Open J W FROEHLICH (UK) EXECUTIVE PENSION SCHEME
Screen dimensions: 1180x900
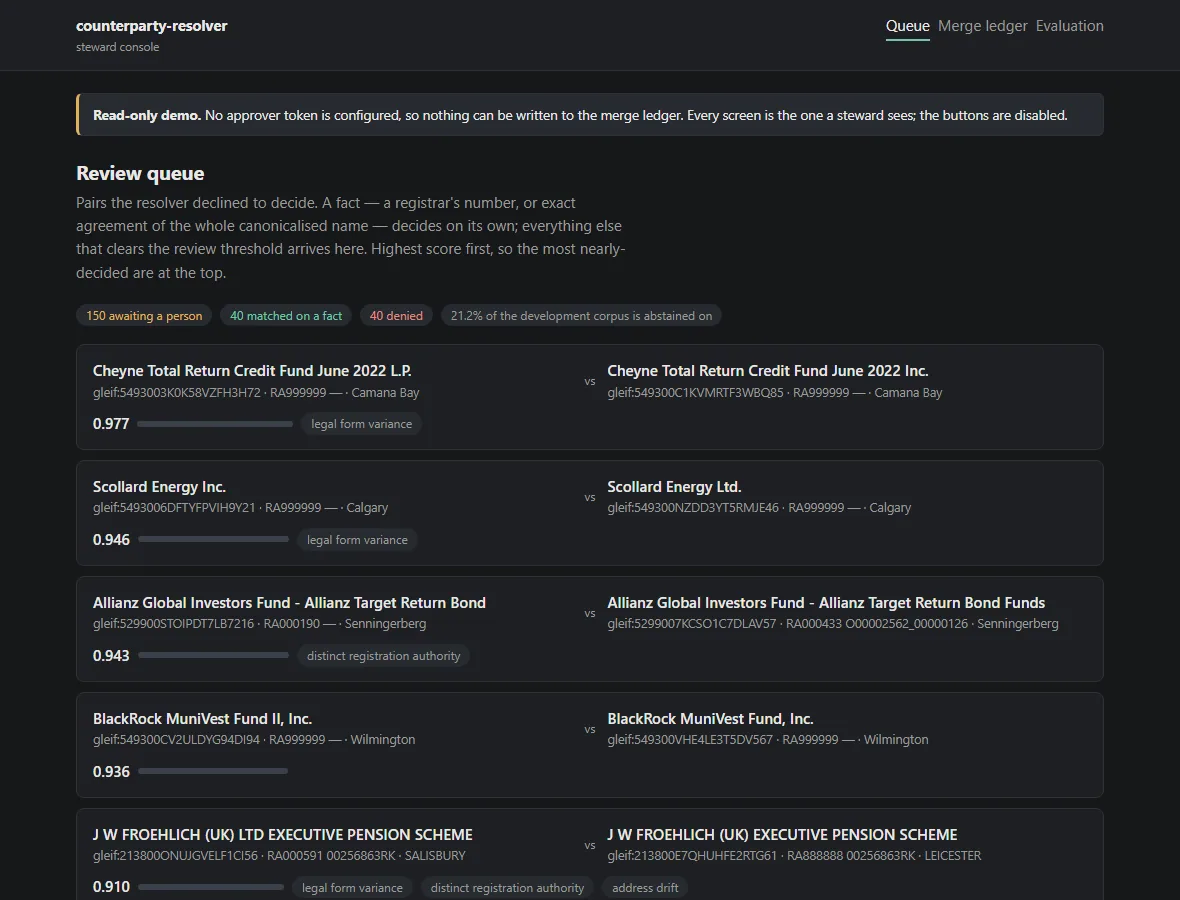click(782, 835)
